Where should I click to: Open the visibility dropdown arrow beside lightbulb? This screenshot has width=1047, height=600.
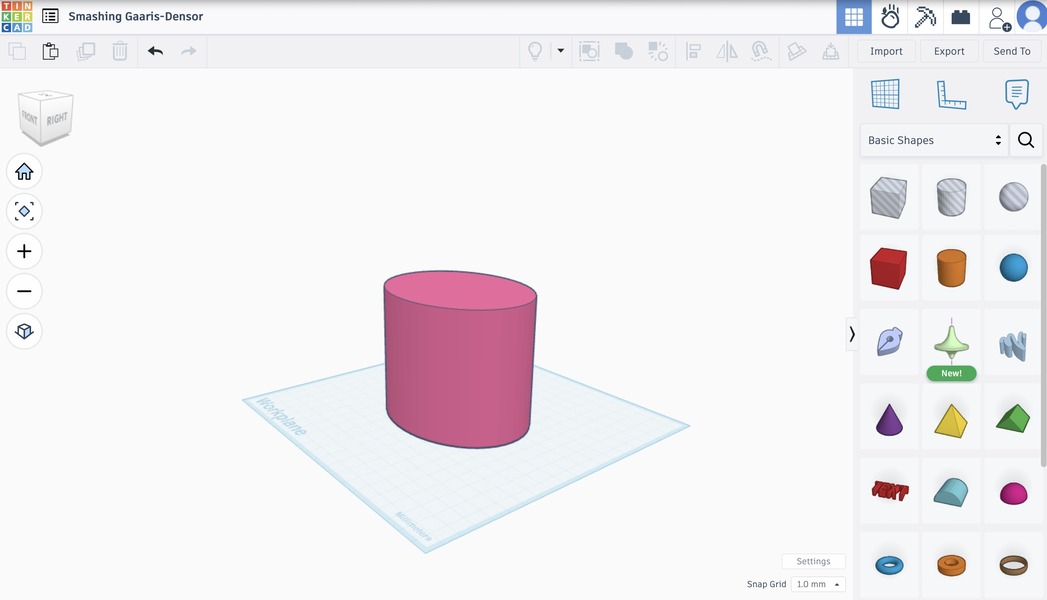(560, 51)
